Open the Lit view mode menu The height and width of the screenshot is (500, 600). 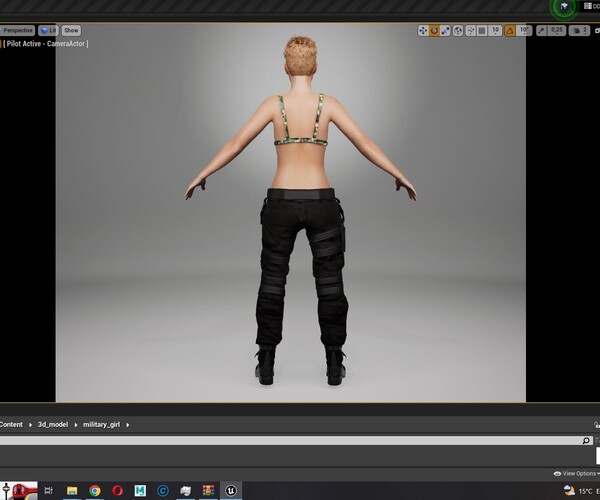(48, 30)
